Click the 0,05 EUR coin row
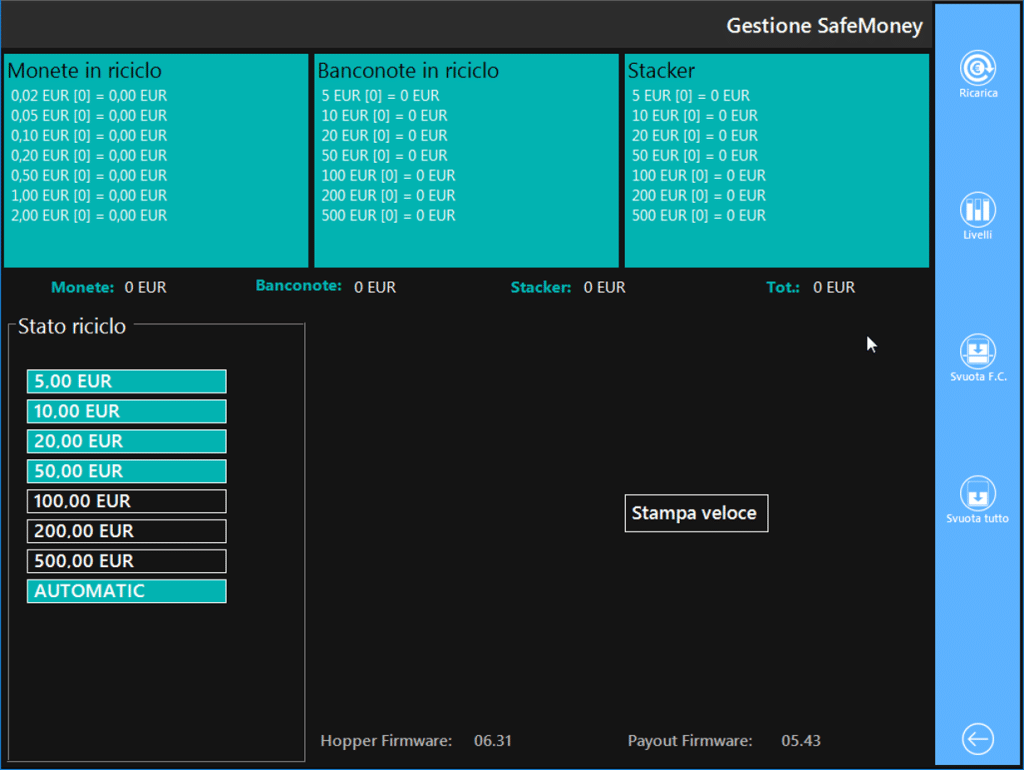The width and height of the screenshot is (1024, 770). [x=89, y=116]
